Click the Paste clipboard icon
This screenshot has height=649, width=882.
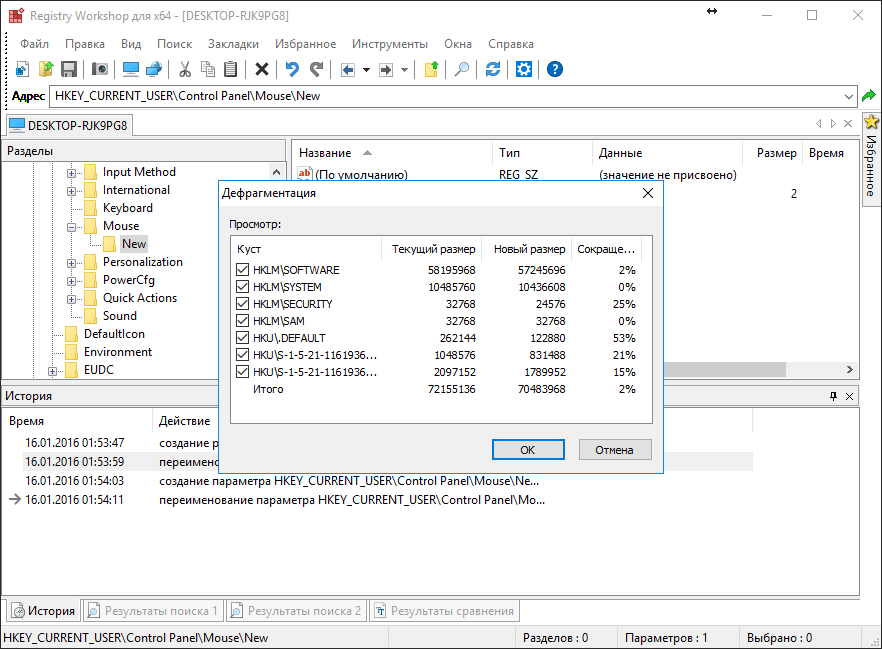pos(231,69)
